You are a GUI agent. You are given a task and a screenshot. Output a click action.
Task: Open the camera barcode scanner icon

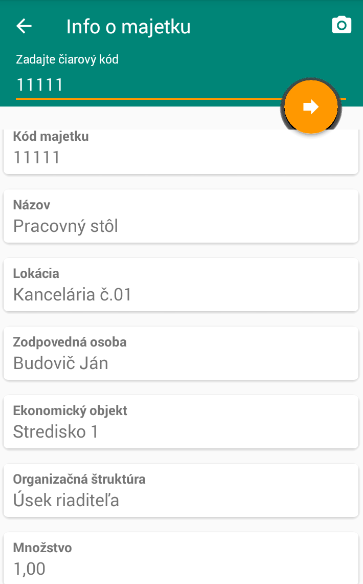(341, 25)
